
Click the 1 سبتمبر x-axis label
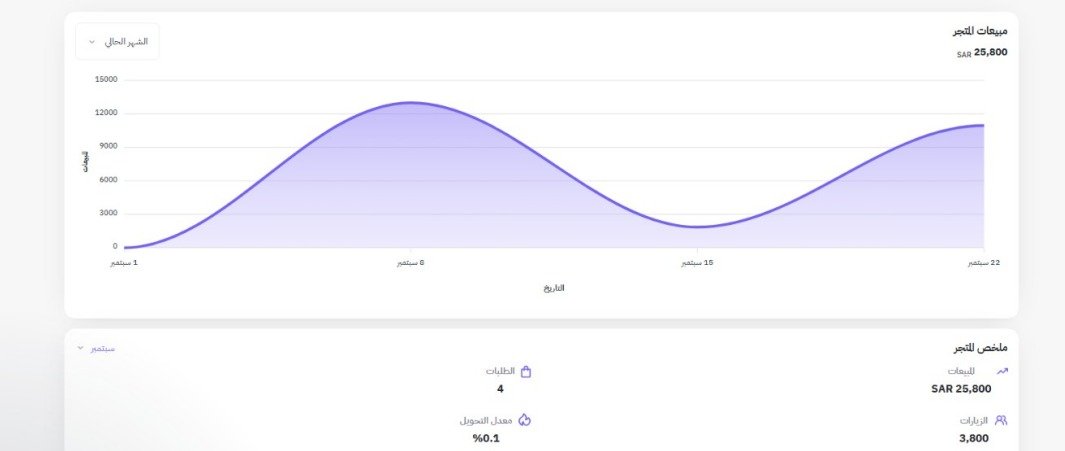click(124, 263)
